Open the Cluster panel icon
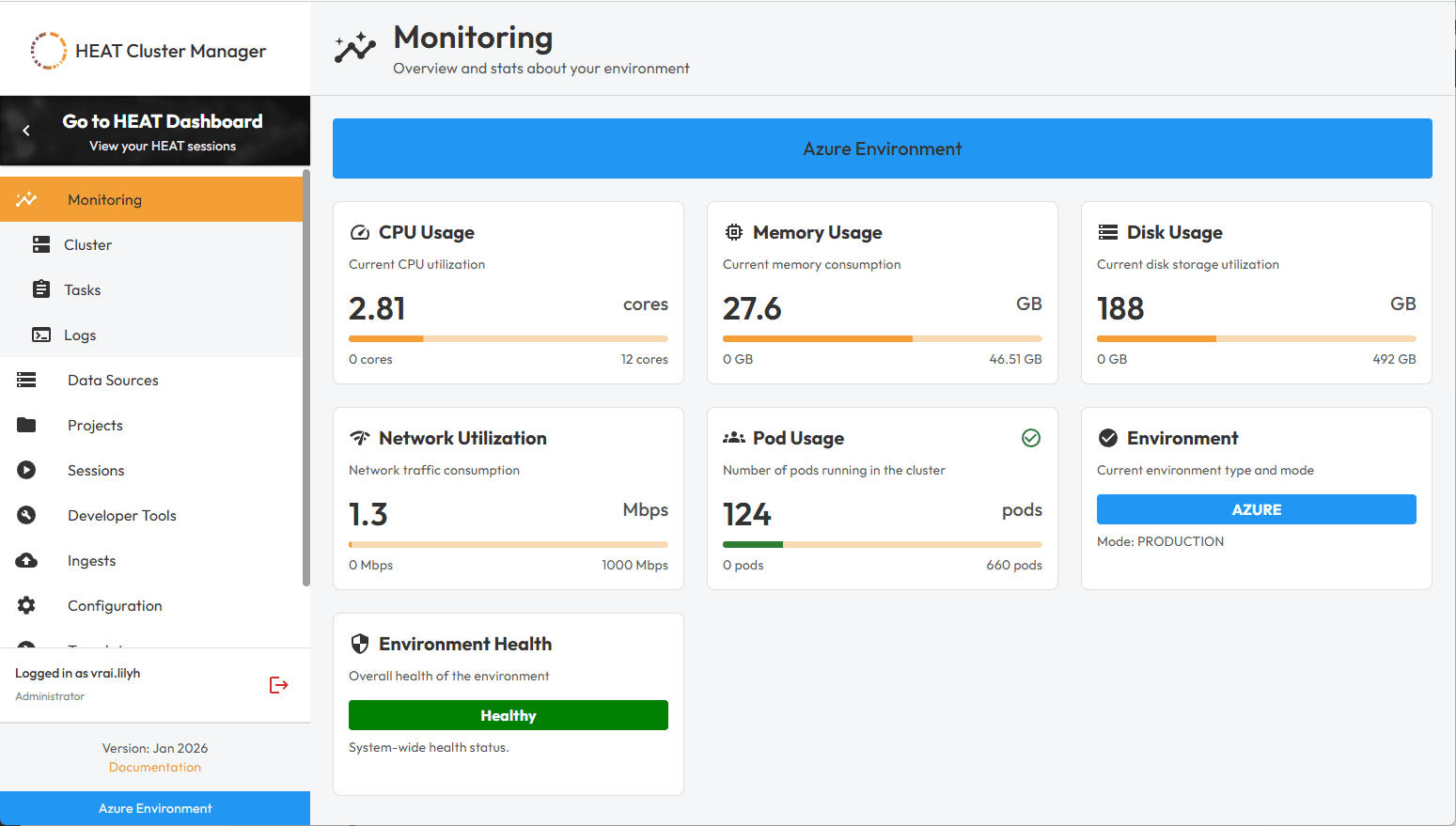Screen dimensions: 1456x826 click(39, 243)
